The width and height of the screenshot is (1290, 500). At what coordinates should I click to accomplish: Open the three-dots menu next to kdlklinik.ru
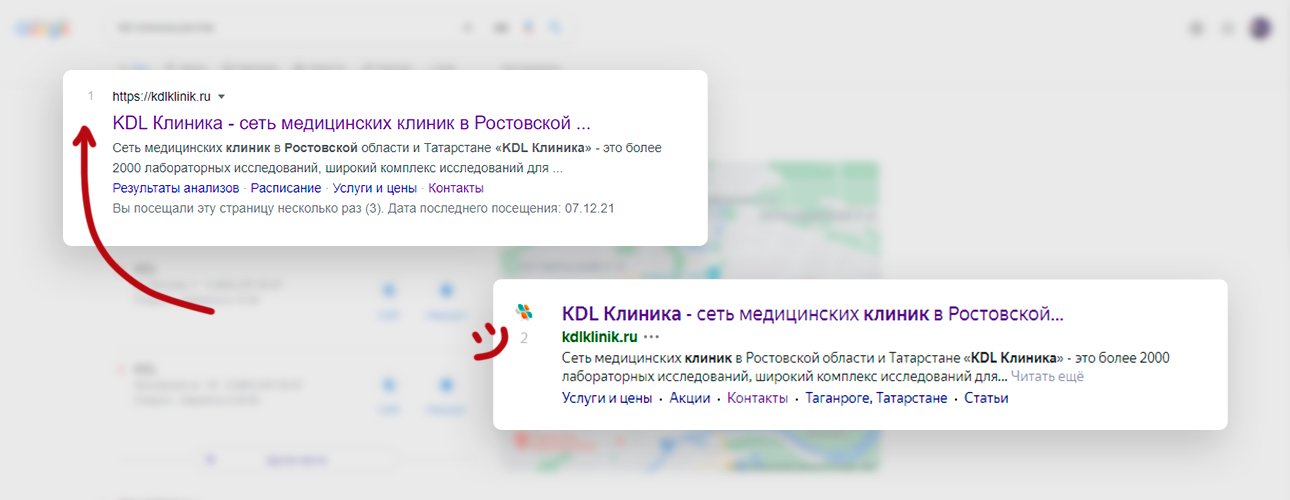[652, 337]
